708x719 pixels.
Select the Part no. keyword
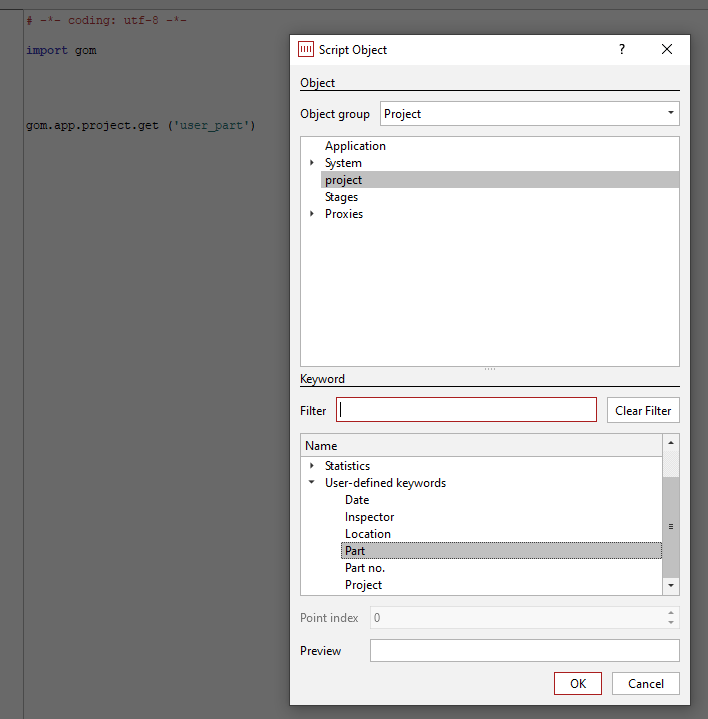tap(364, 568)
